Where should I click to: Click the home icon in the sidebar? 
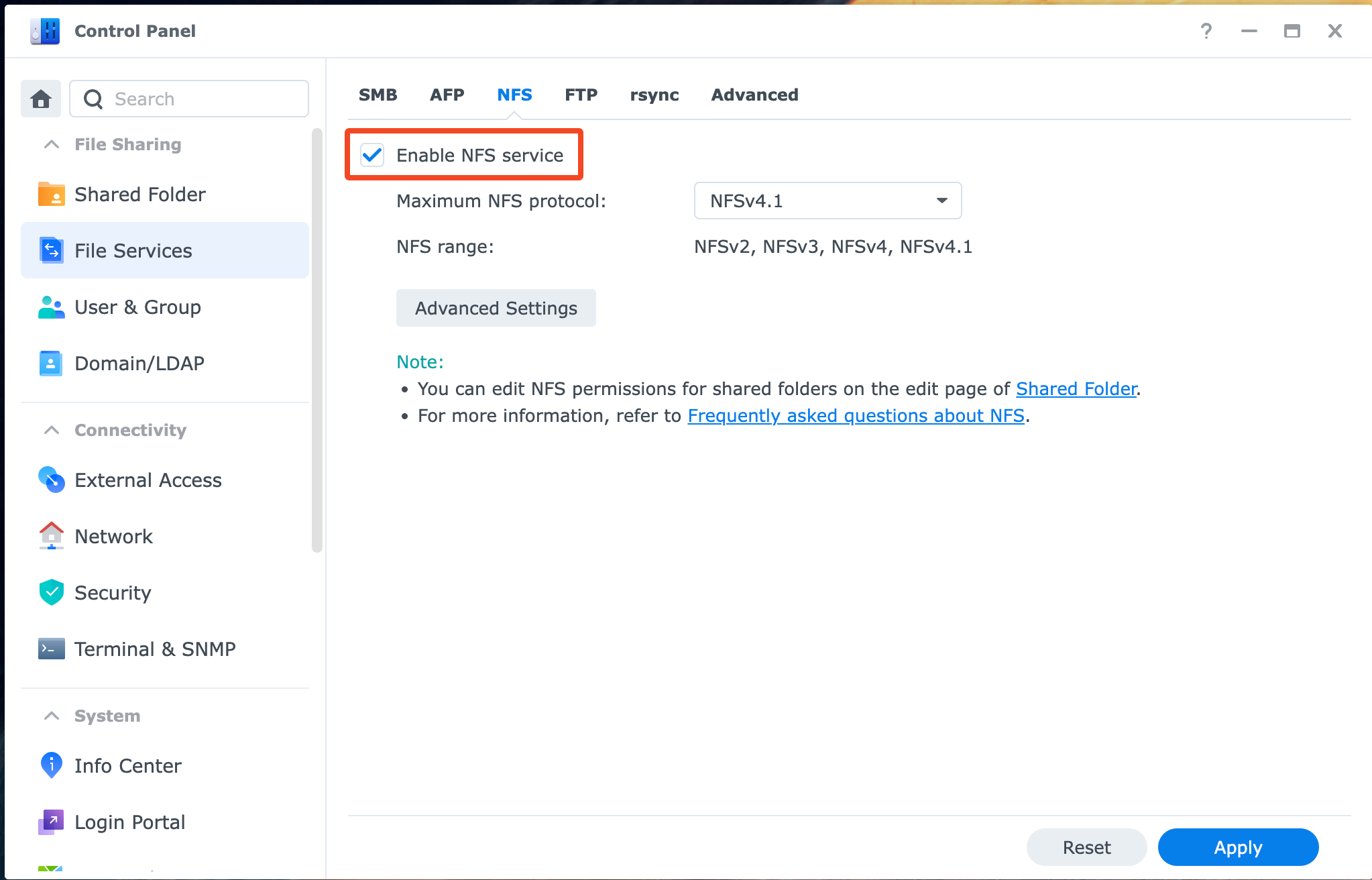click(x=41, y=99)
